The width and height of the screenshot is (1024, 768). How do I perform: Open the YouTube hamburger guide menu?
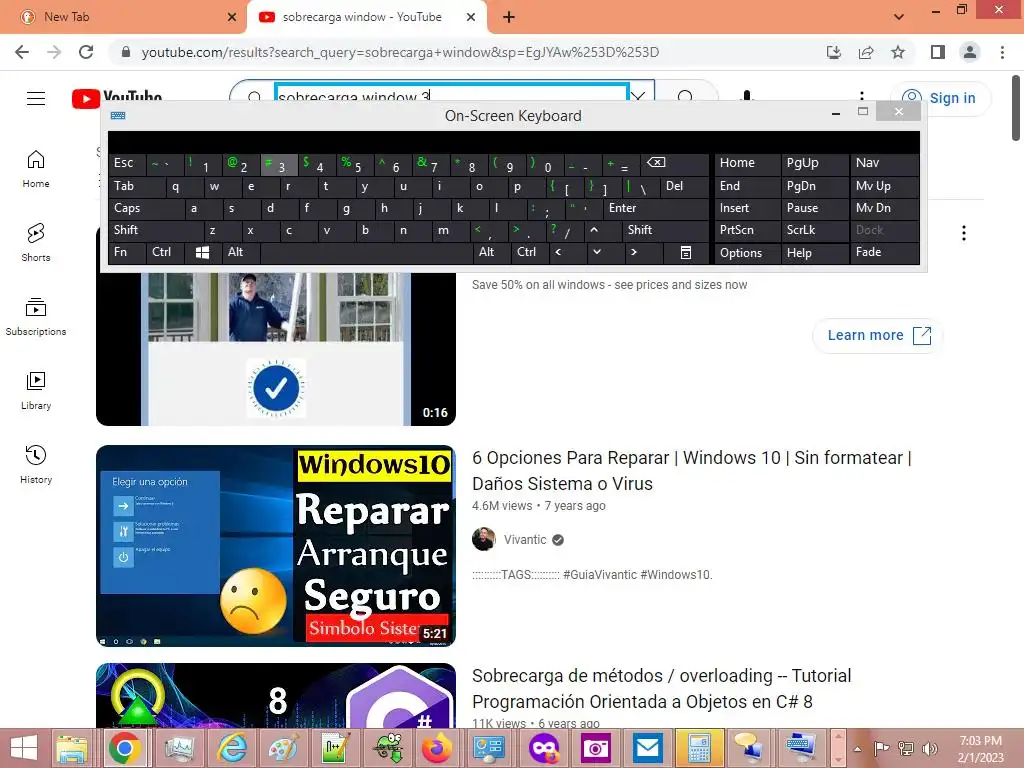coord(36,98)
